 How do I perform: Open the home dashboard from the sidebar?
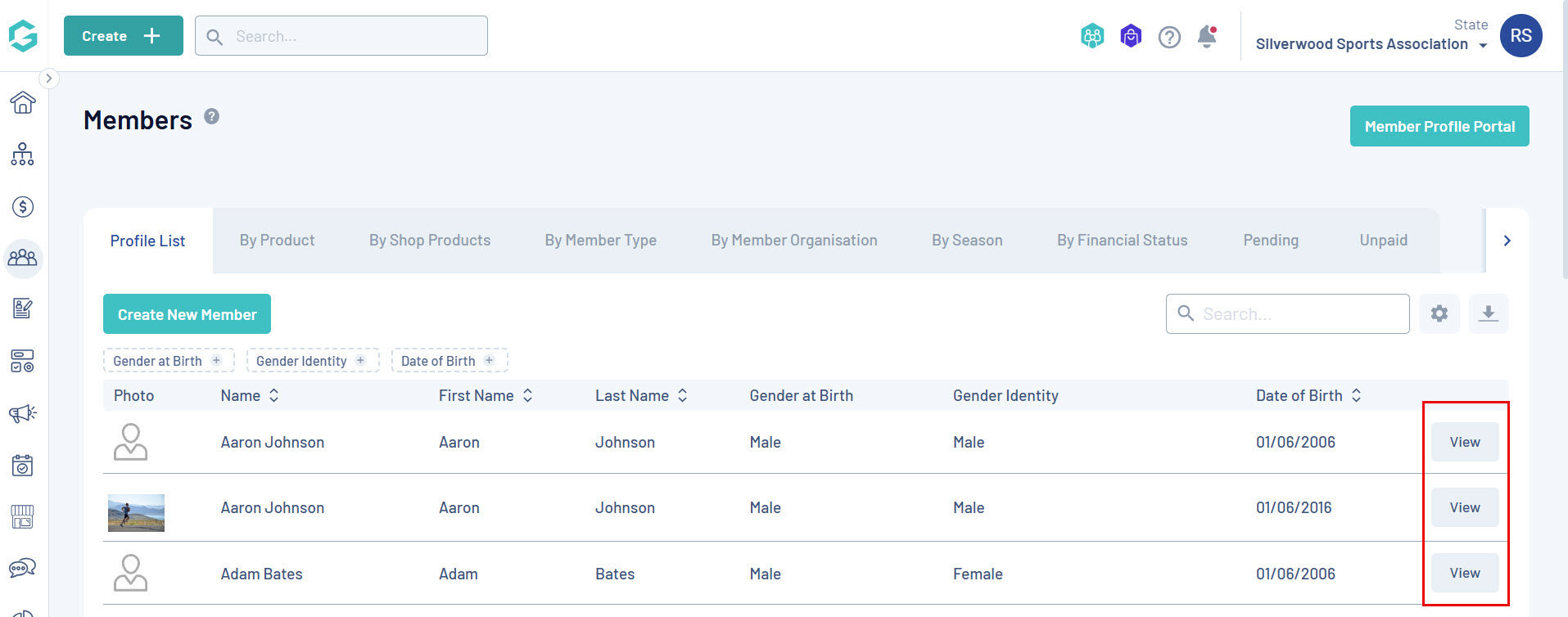pyautogui.click(x=23, y=102)
